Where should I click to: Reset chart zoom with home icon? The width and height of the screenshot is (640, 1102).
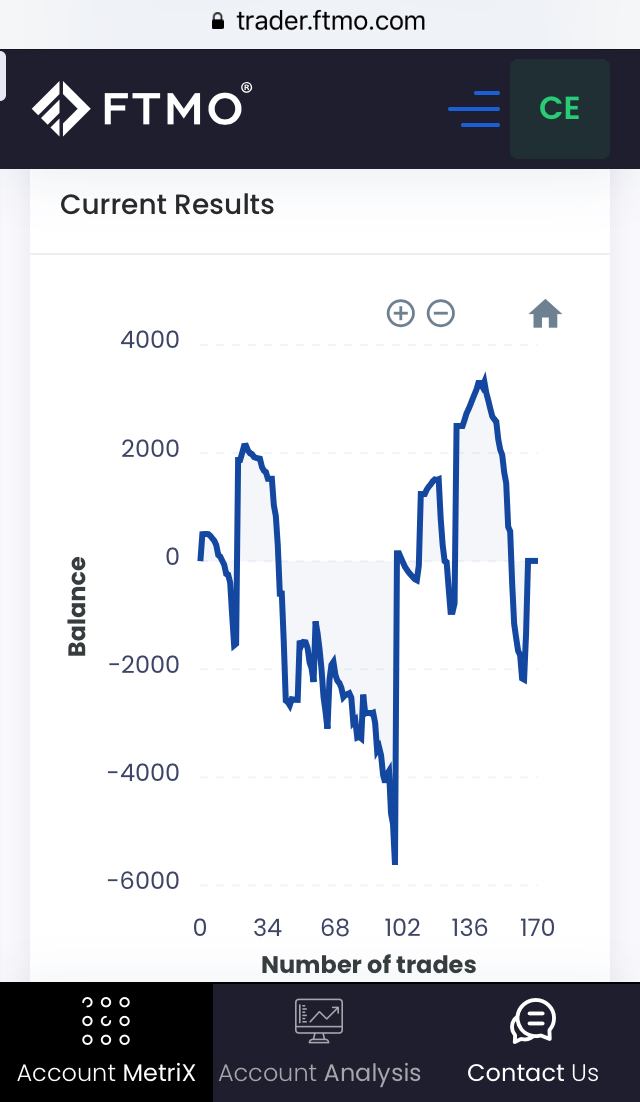pyautogui.click(x=545, y=315)
